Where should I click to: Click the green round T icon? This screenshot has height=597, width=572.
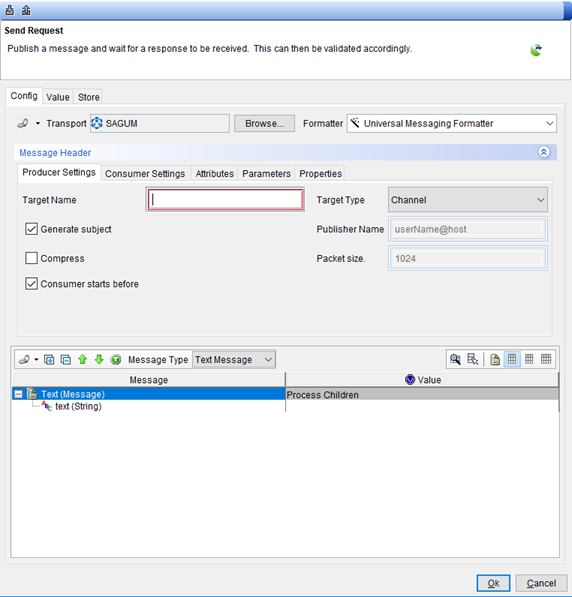tap(116, 359)
